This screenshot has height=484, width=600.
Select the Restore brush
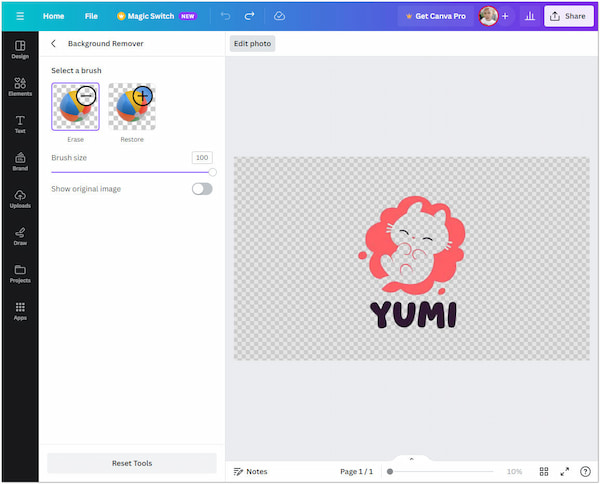click(x=132, y=107)
